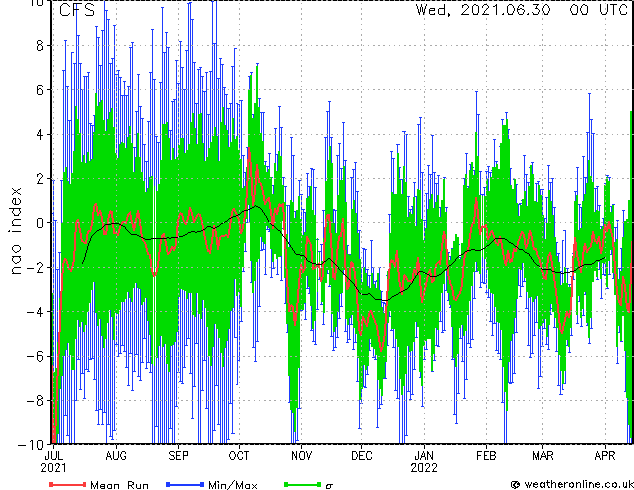The height and width of the screenshot is (490, 634).
Task: Click the red Mean Run legend line
Action: [x=68, y=484]
